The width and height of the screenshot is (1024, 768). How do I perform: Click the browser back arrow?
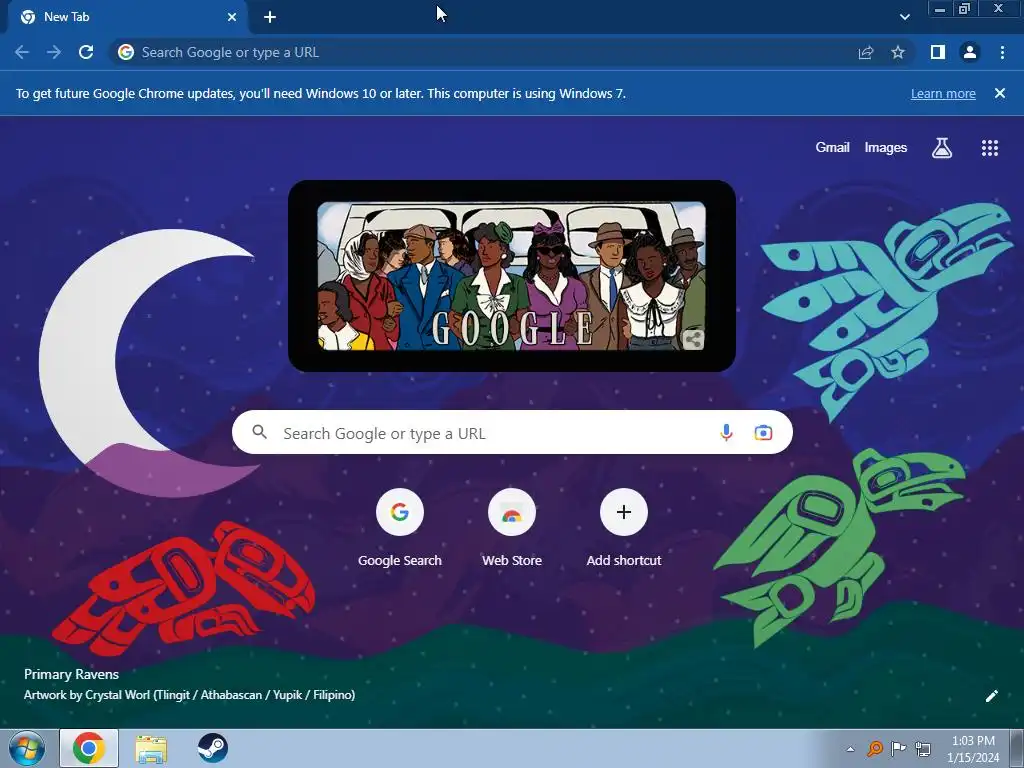pyautogui.click(x=22, y=52)
